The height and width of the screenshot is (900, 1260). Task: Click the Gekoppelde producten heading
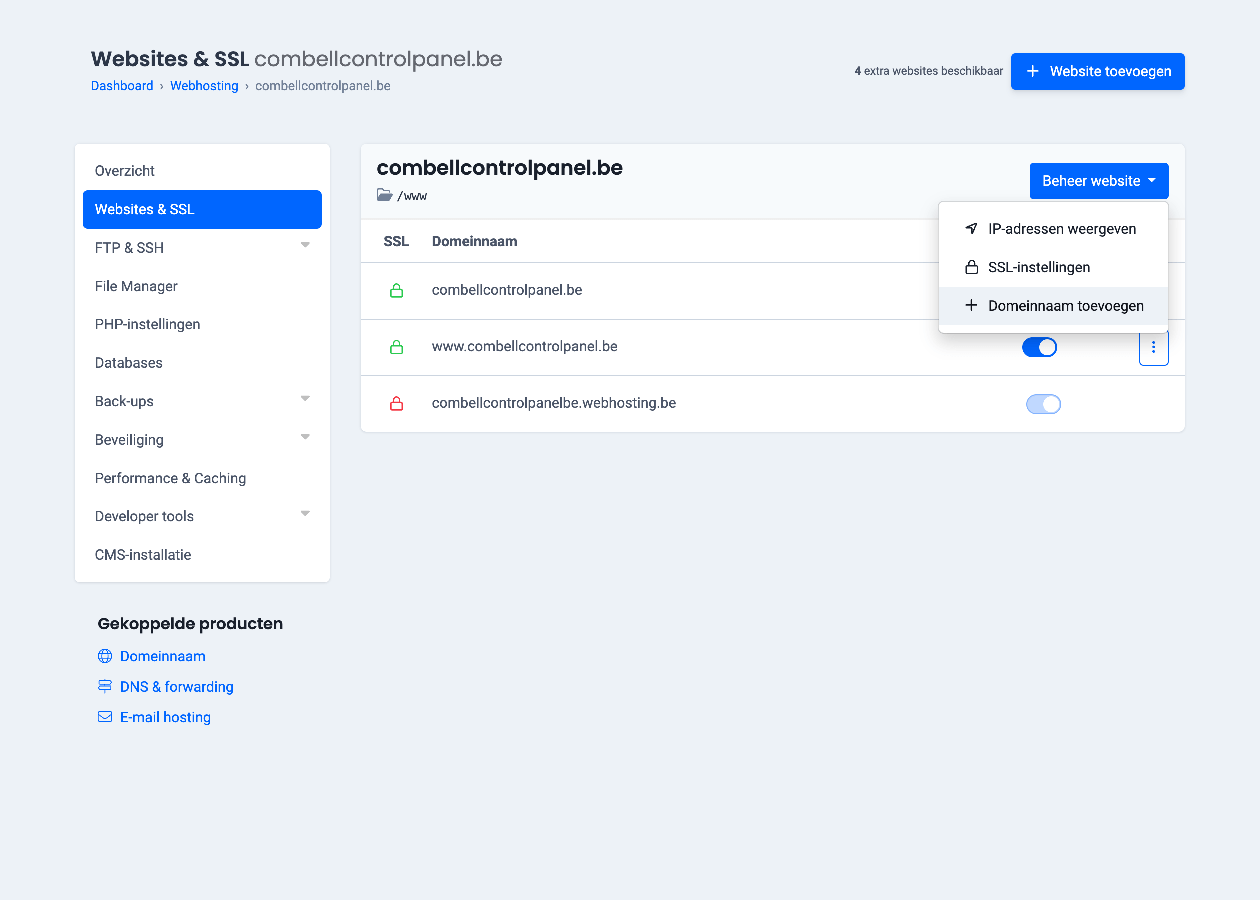(x=190, y=624)
